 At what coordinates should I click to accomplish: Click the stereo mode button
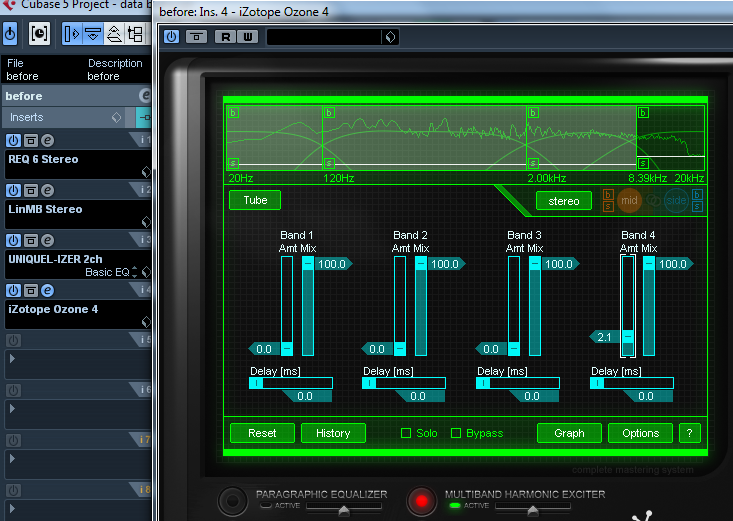pos(564,201)
